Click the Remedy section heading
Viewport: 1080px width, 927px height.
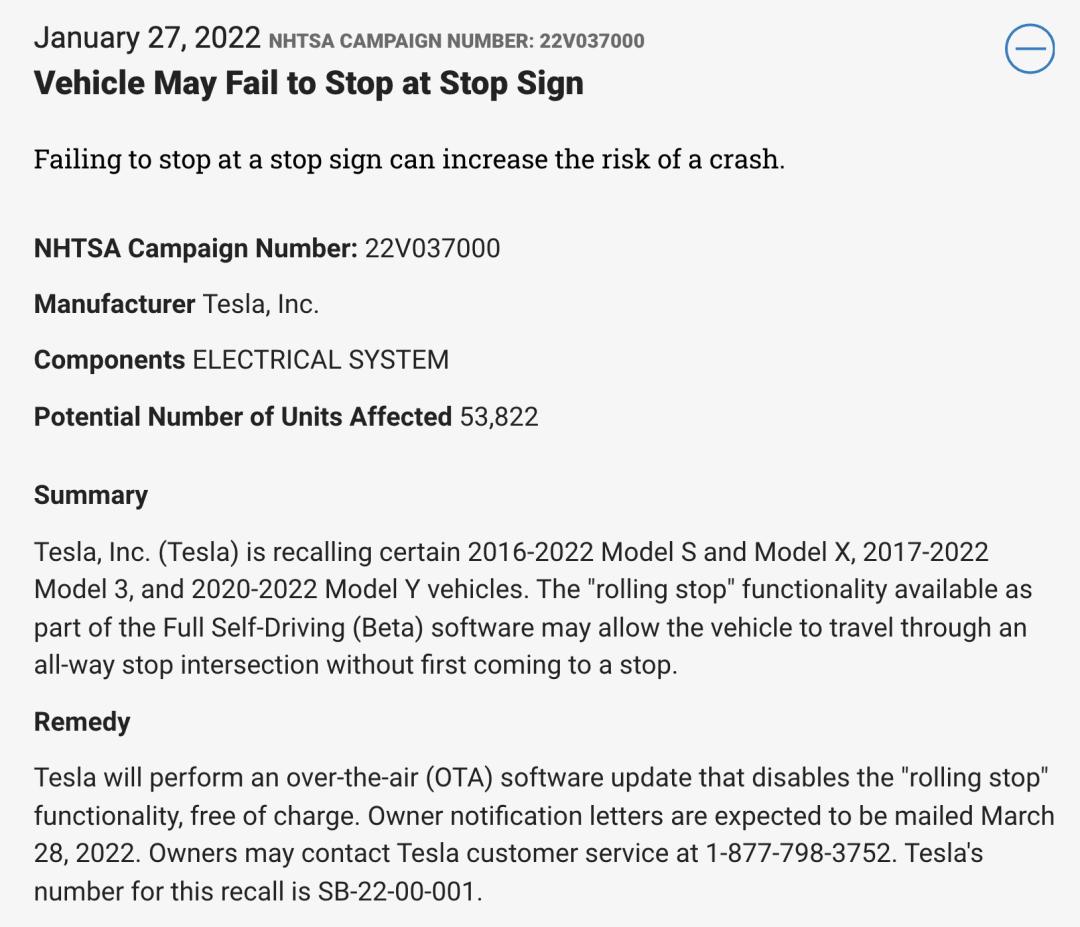click(82, 722)
